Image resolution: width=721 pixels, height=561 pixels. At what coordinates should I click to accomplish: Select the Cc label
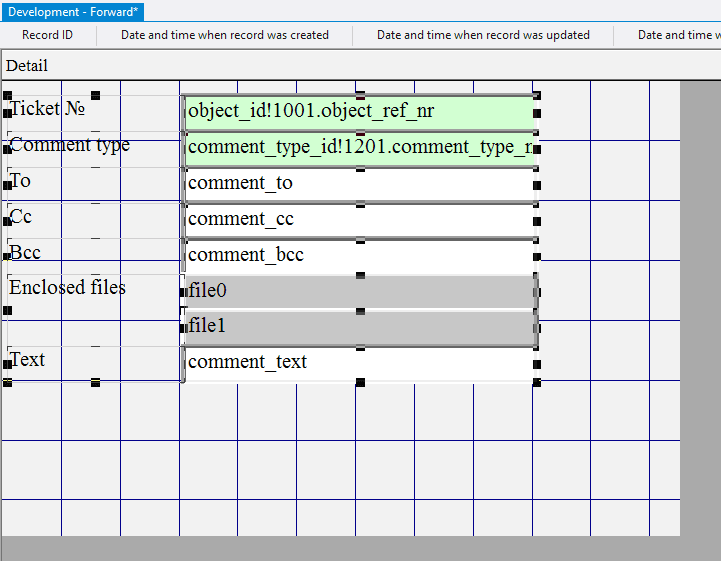coord(21,217)
